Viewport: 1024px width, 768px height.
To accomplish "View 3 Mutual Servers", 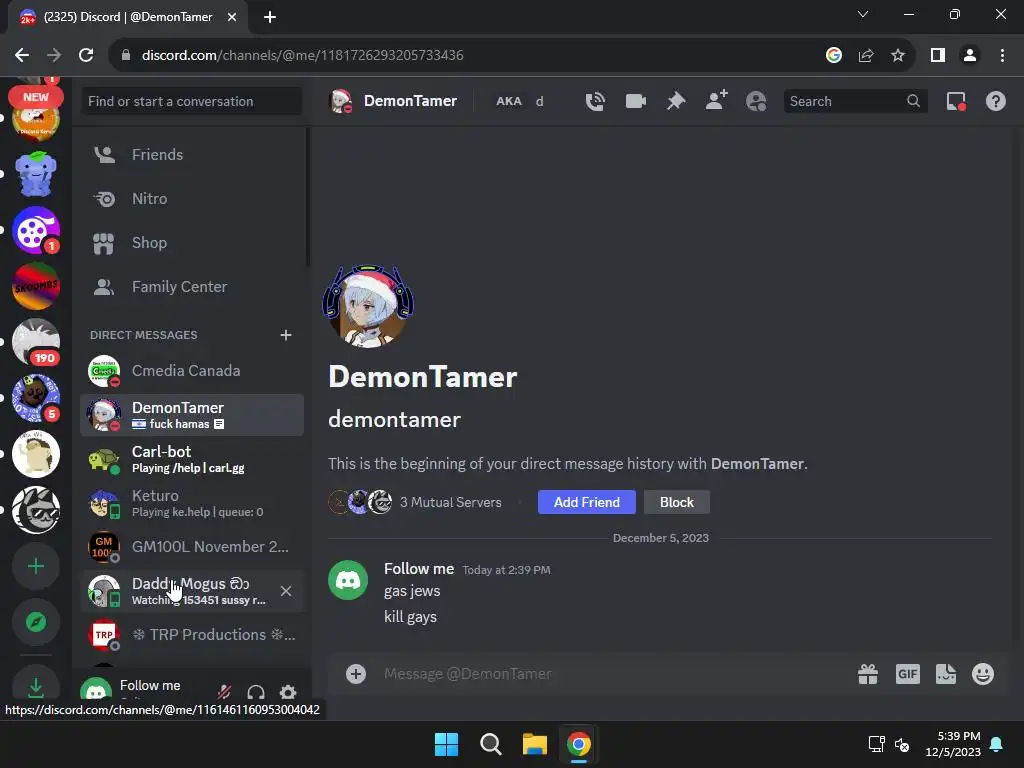I will (x=451, y=502).
